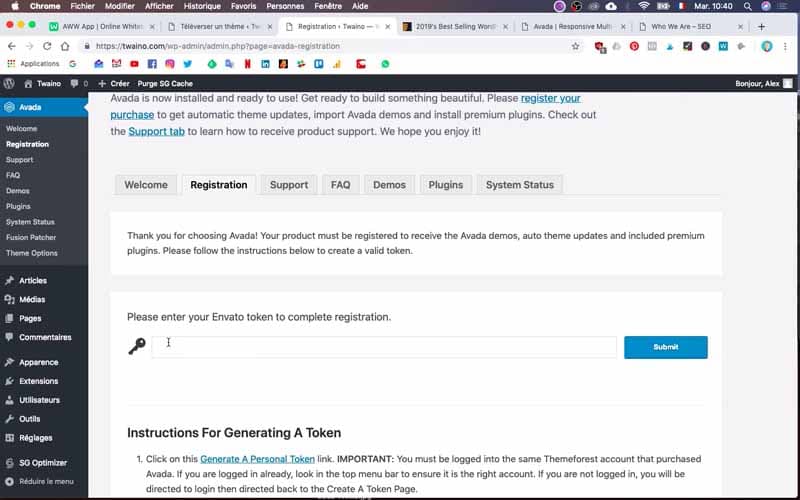The image size is (800, 500).
Task: Open the Apple menu
Action: pos(15,6)
